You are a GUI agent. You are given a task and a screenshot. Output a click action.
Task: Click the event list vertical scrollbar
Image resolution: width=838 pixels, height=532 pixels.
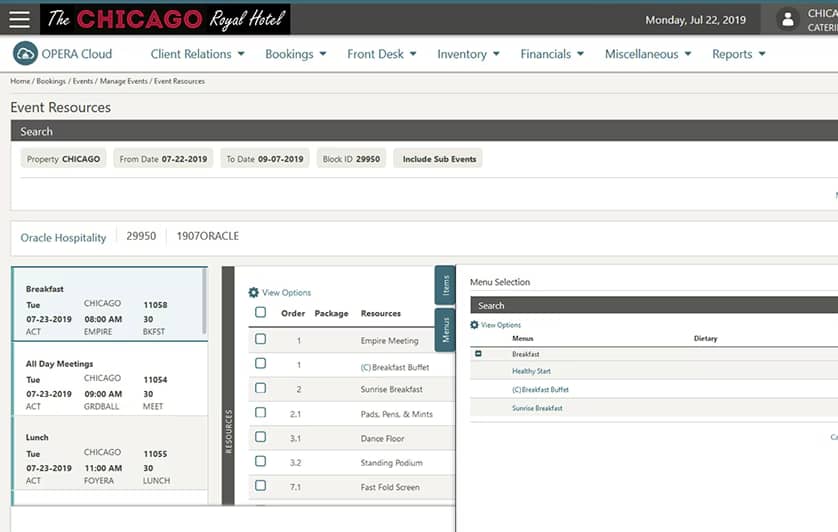[204, 300]
